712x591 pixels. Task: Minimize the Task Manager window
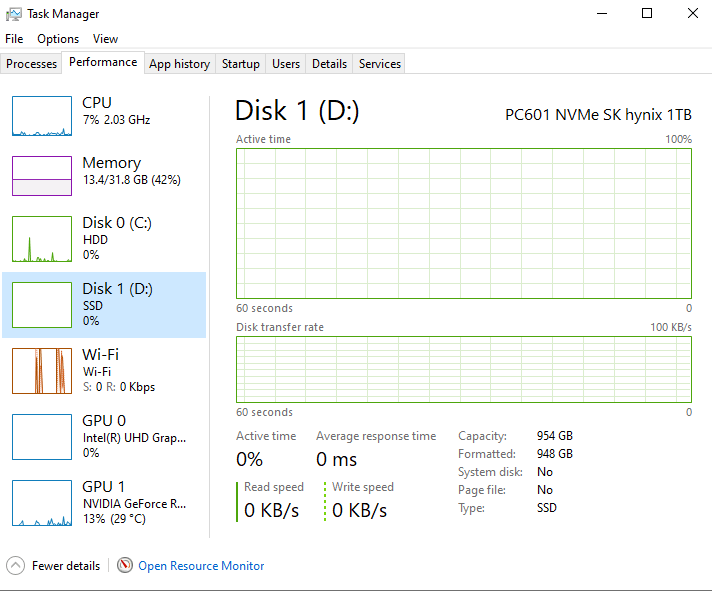[x=602, y=14]
